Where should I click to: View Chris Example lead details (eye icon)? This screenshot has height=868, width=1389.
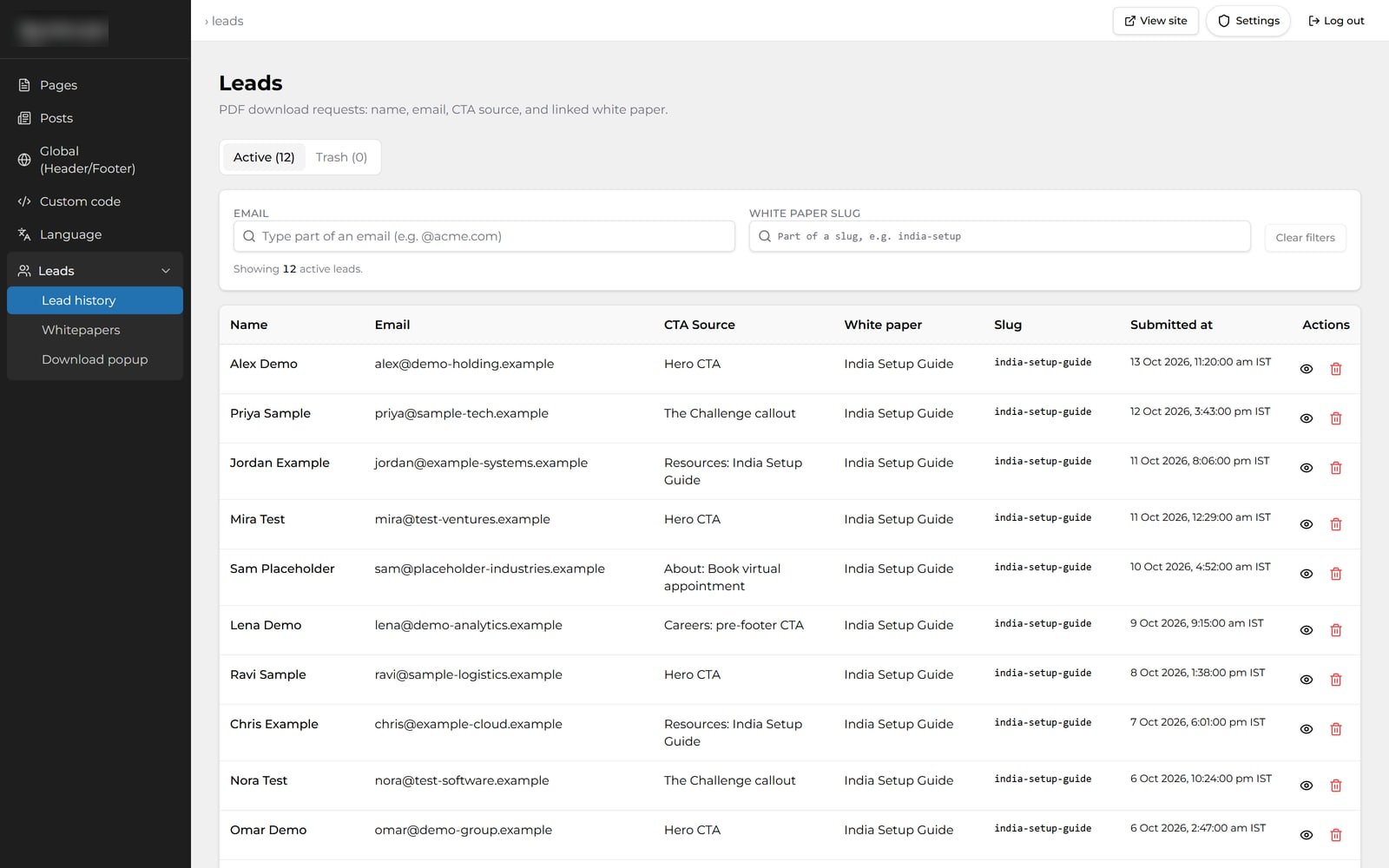[1306, 729]
